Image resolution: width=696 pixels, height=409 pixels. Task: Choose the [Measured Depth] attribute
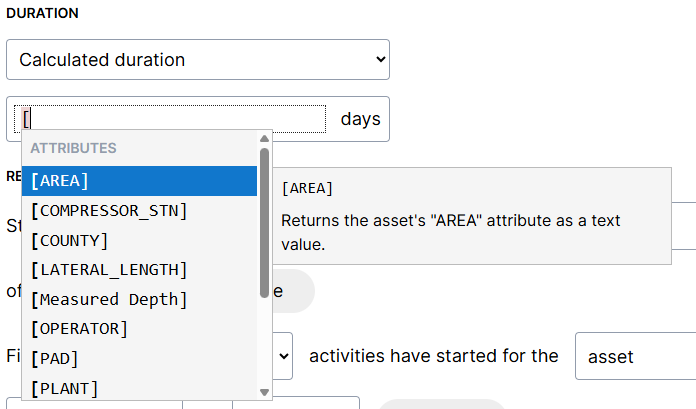(139, 299)
